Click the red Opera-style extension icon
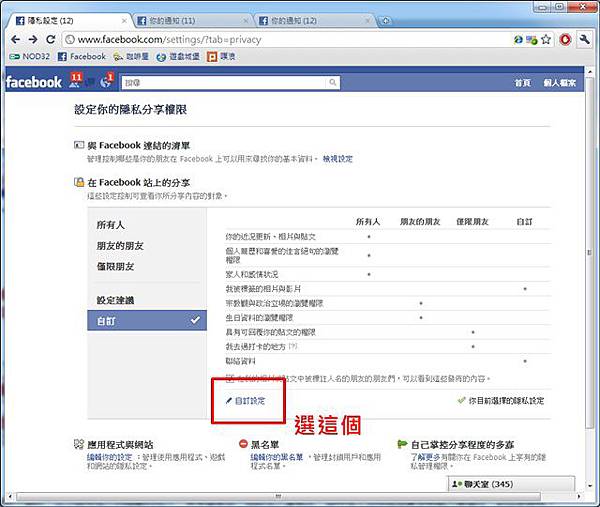 pyautogui.click(x=565, y=39)
